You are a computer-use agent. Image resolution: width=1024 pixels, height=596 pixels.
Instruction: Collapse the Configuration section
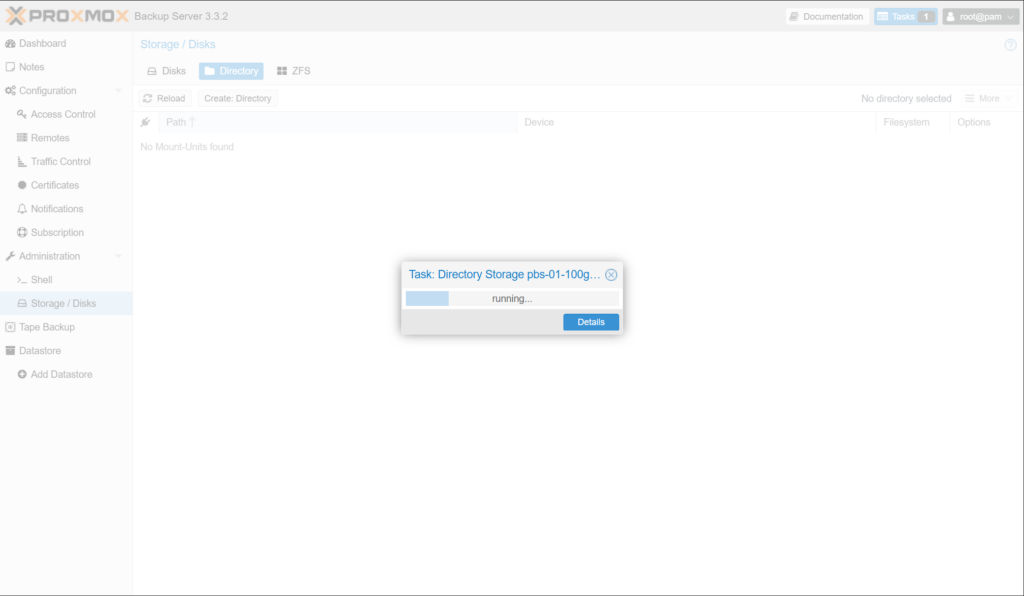pos(119,91)
